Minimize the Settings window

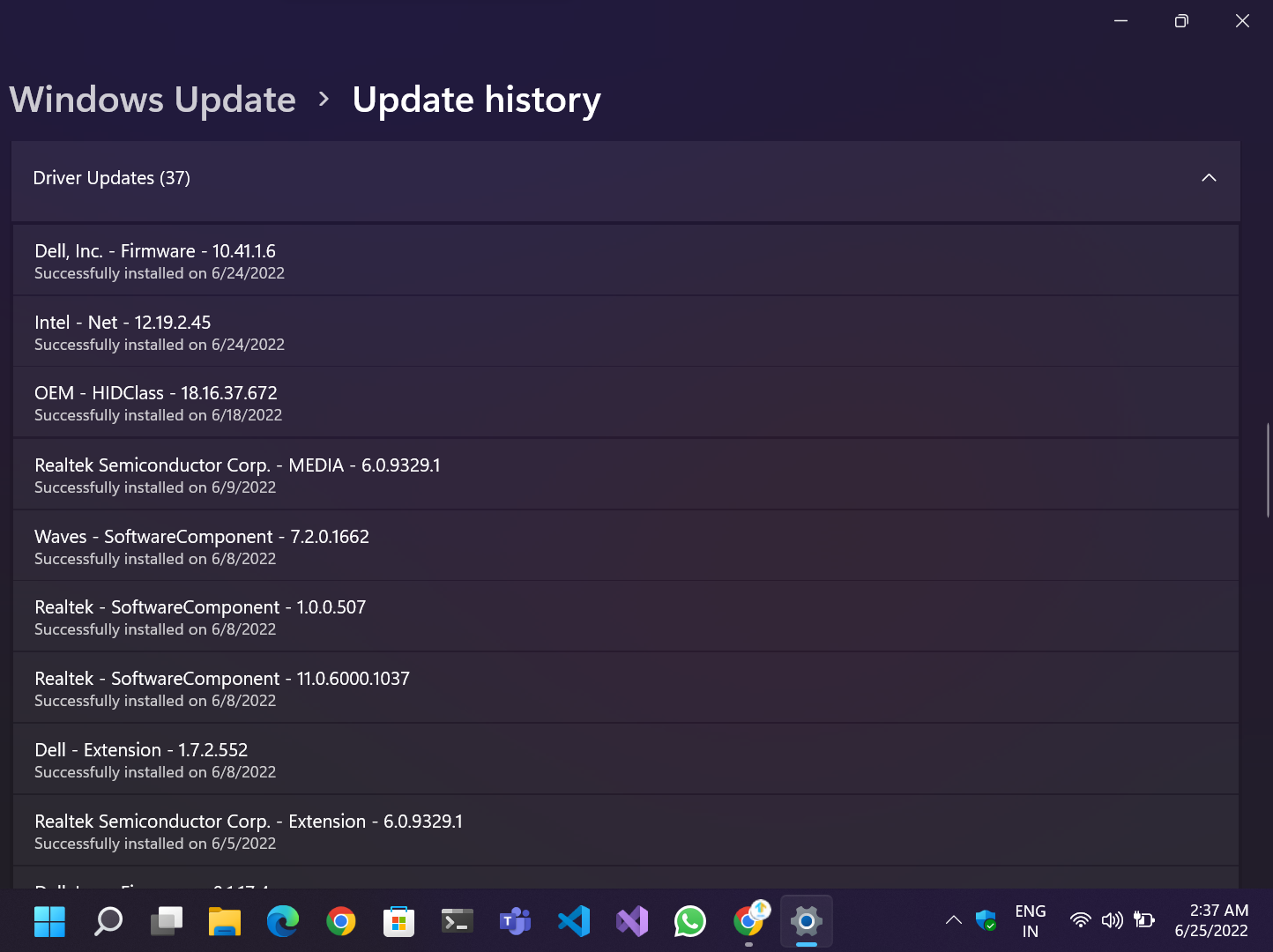(x=1121, y=21)
